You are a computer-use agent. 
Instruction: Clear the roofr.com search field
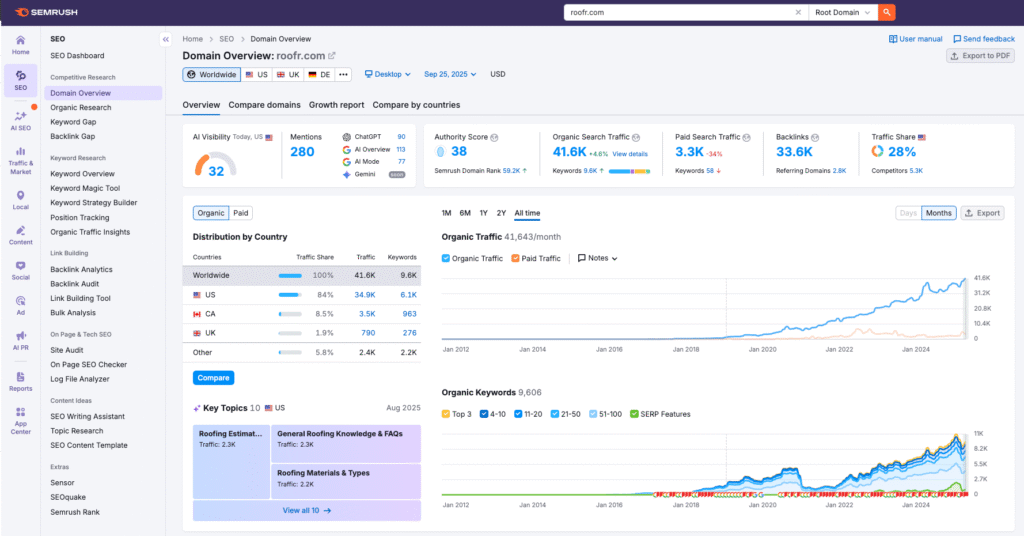(x=798, y=12)
